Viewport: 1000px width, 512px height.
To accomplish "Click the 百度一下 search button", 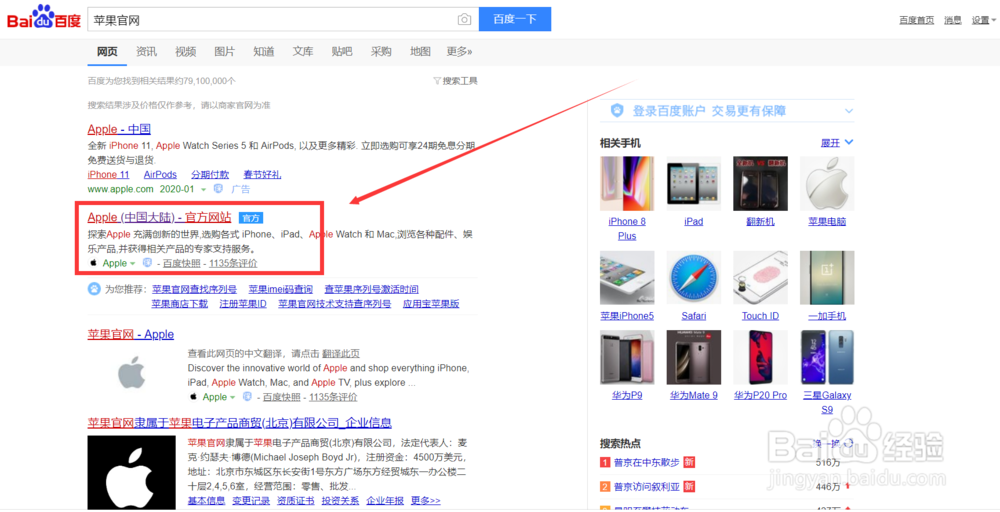I will (515, 19).
